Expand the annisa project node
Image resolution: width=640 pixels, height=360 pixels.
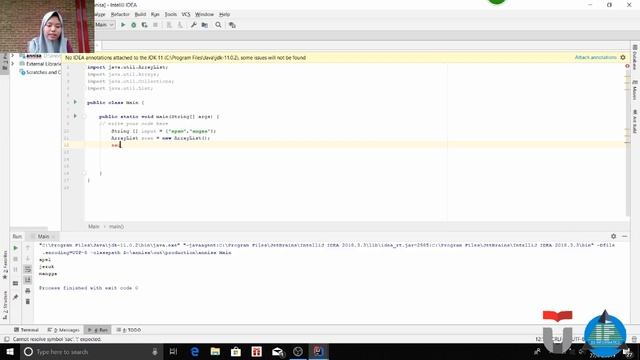tap(13, 56)
